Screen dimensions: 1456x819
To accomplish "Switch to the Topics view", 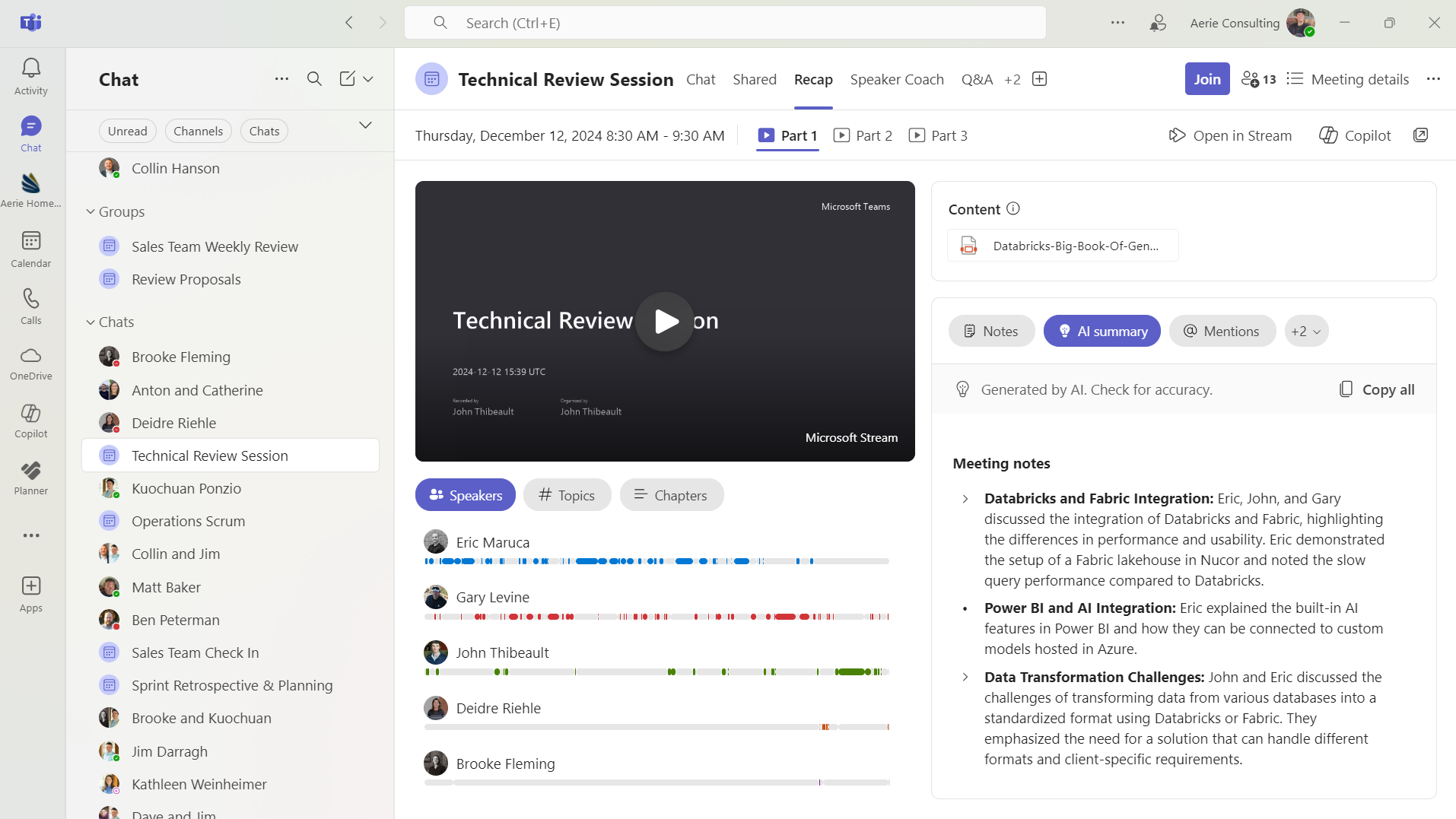I will (x=567, y=495).
